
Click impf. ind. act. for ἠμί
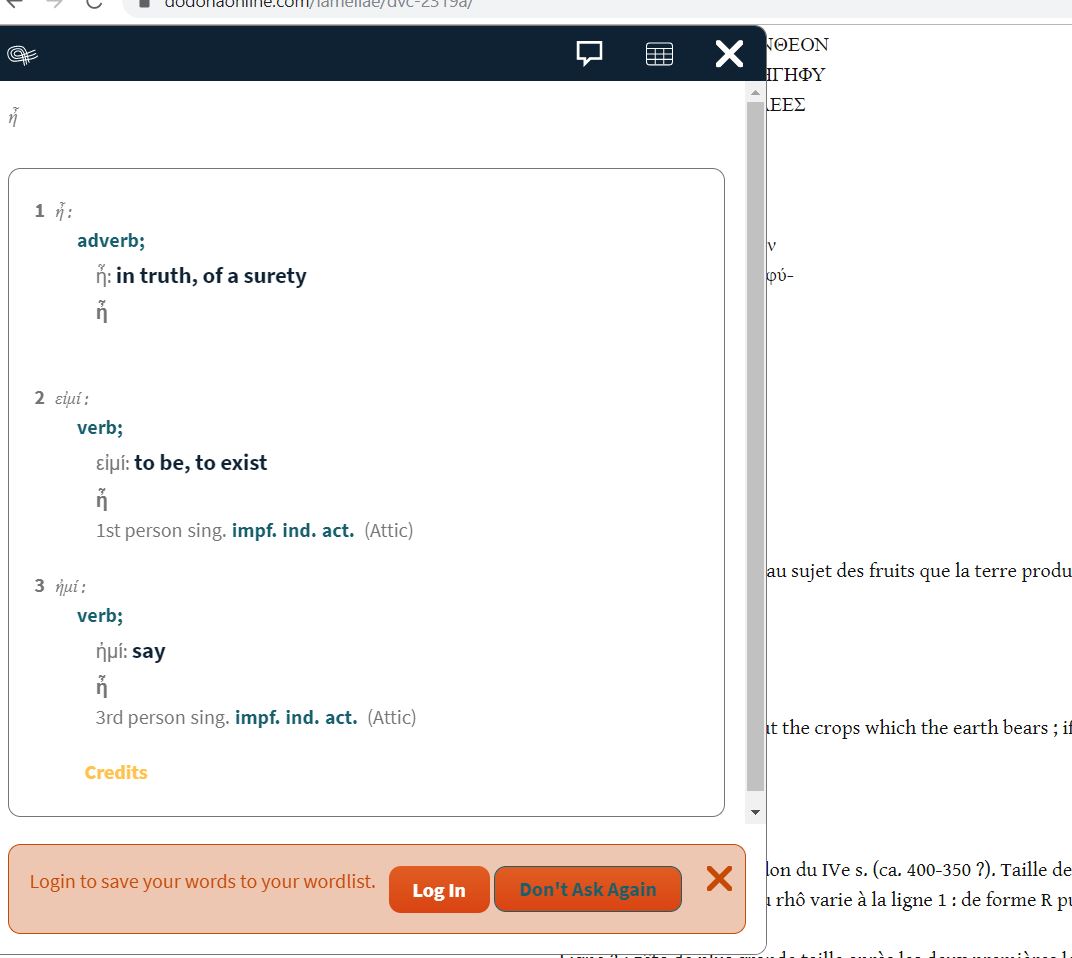297,717
